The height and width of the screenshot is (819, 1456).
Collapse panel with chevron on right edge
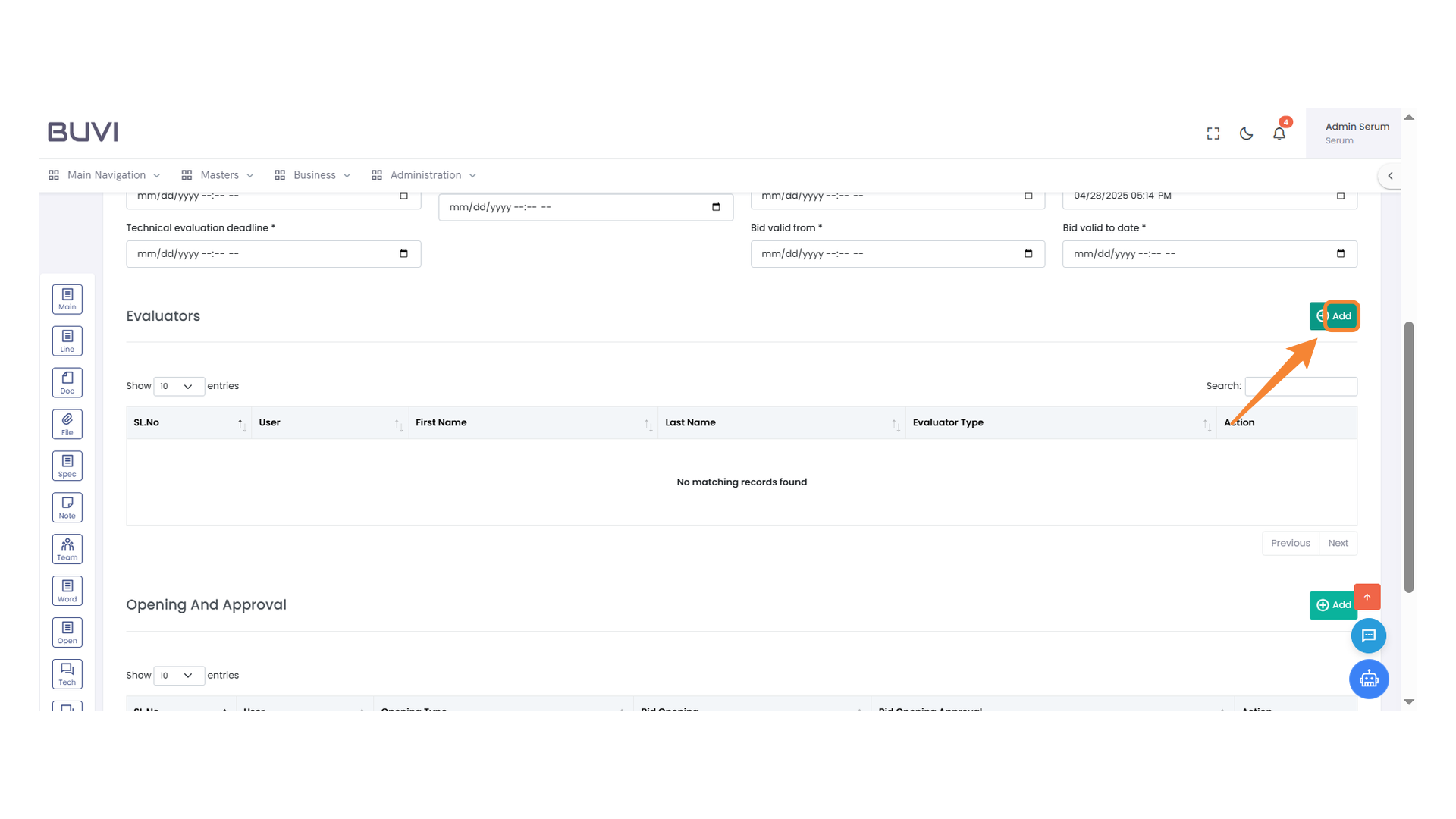(x=1391, y=175)
